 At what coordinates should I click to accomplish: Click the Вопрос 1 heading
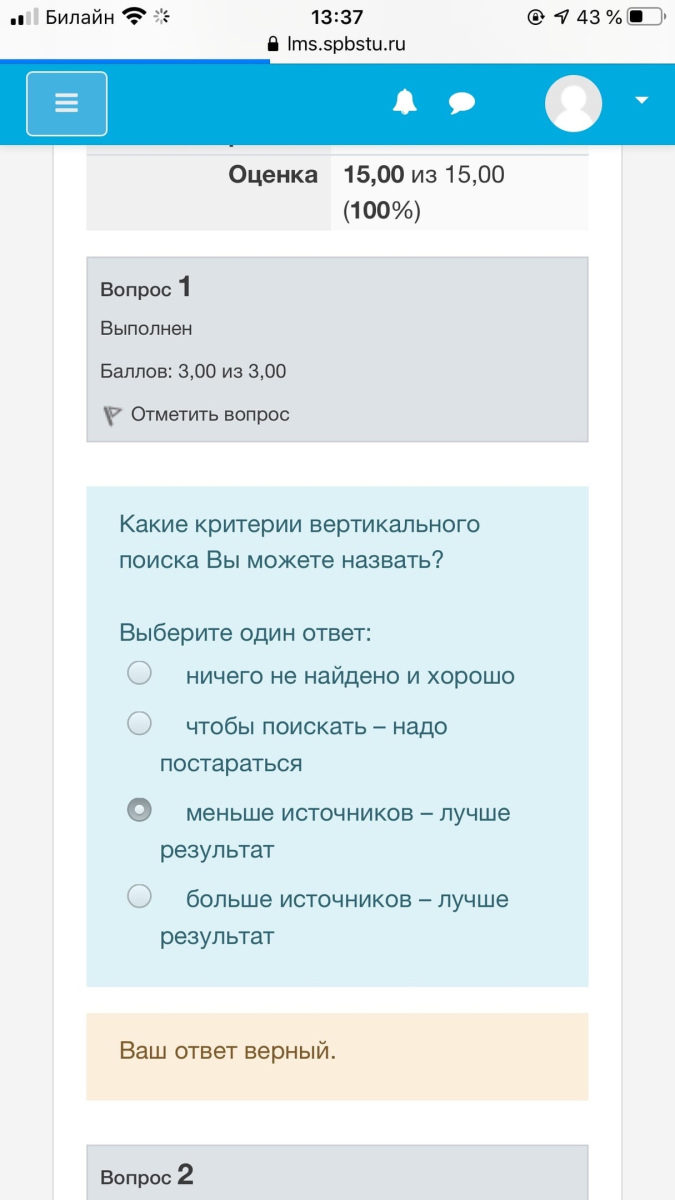146,288
